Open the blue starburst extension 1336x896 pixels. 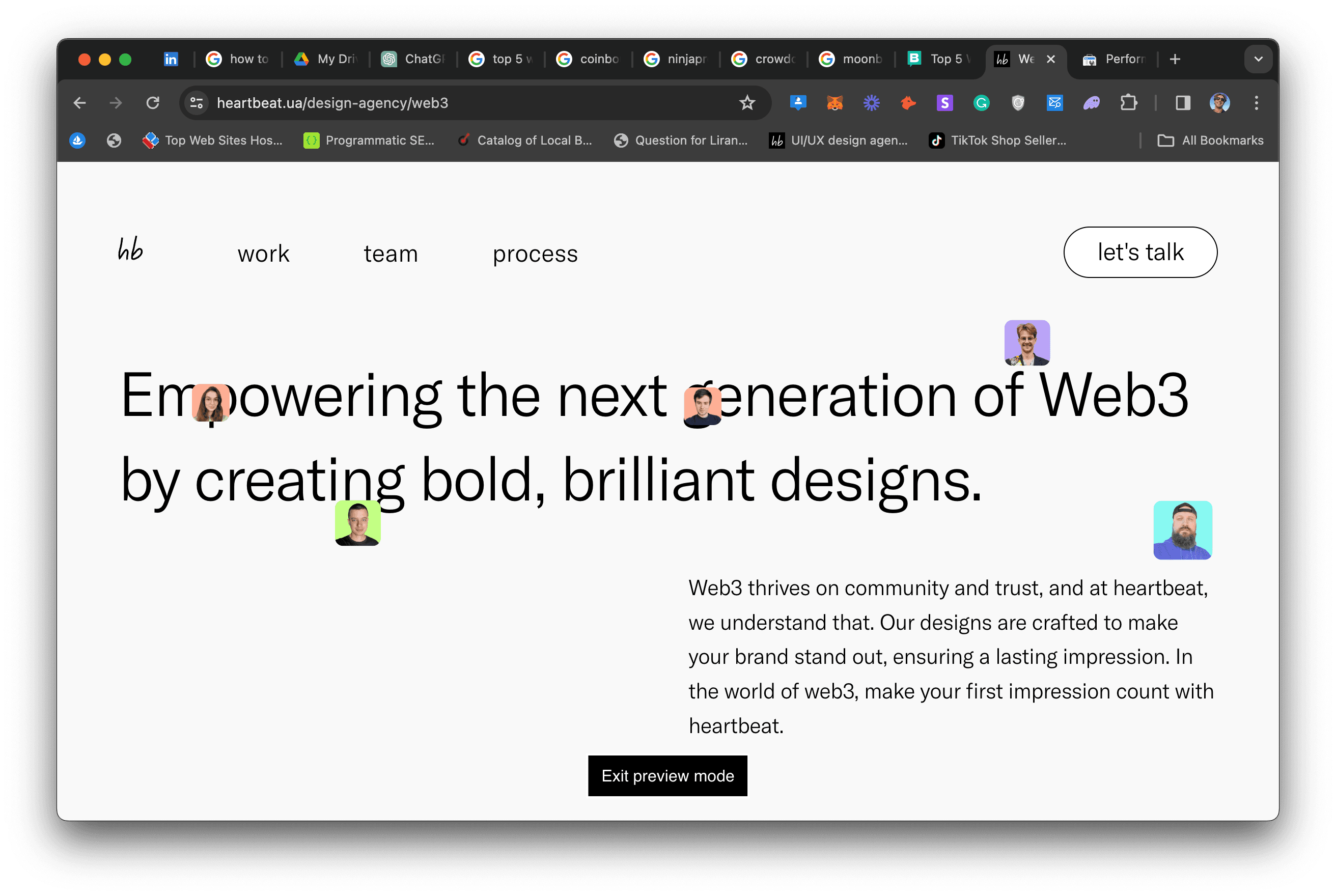pos(872,103)
